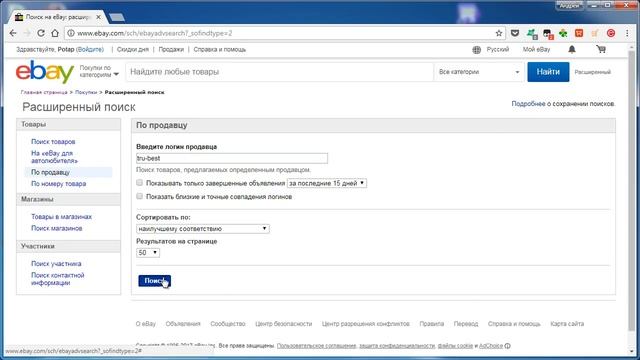This screenshot has width=640, height=360.
Task: Select 'Русский' language option
Action: [498, 49]
